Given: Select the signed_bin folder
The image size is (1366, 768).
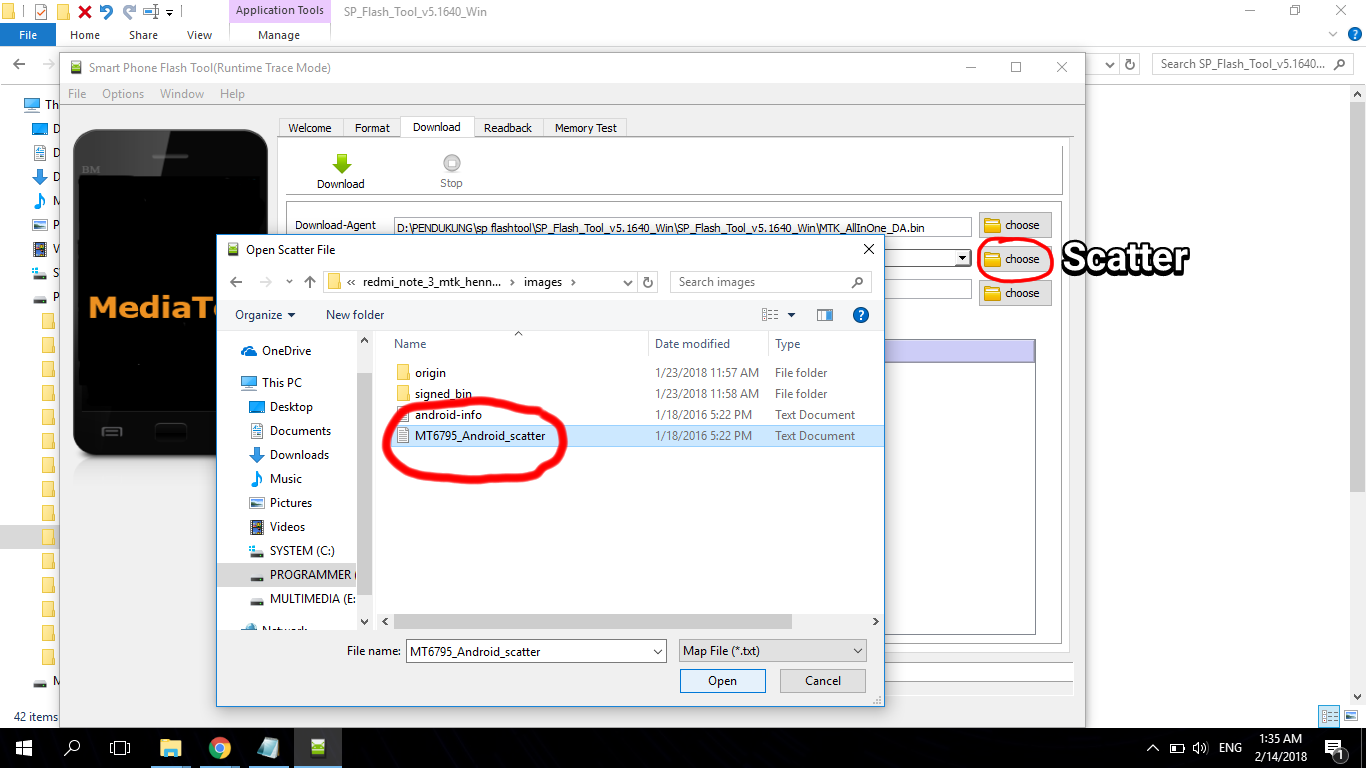Looking at the screenshot, I should coord(443,394).
